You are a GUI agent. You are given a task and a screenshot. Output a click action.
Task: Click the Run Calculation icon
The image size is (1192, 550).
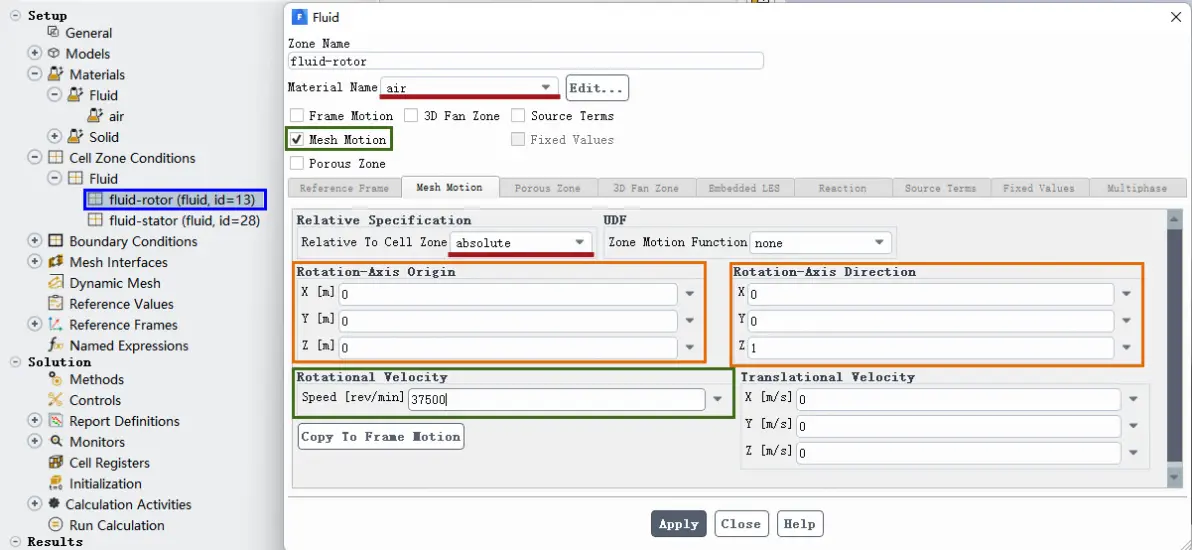point(55,525)
